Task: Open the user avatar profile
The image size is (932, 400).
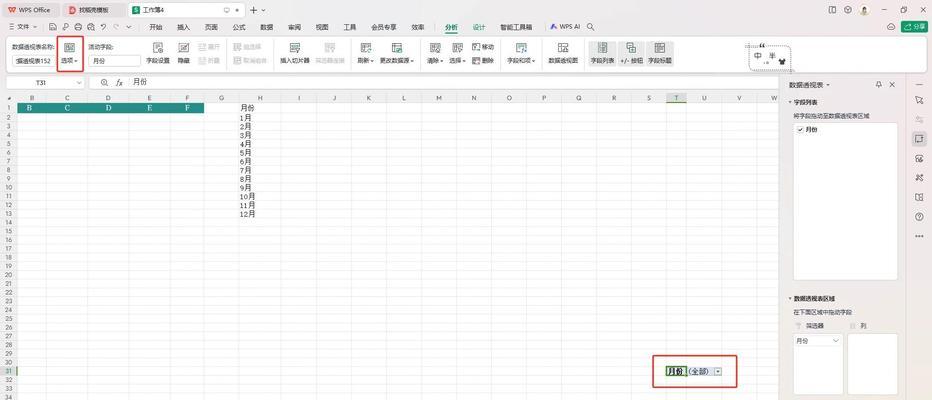Action: coord(864,10)
